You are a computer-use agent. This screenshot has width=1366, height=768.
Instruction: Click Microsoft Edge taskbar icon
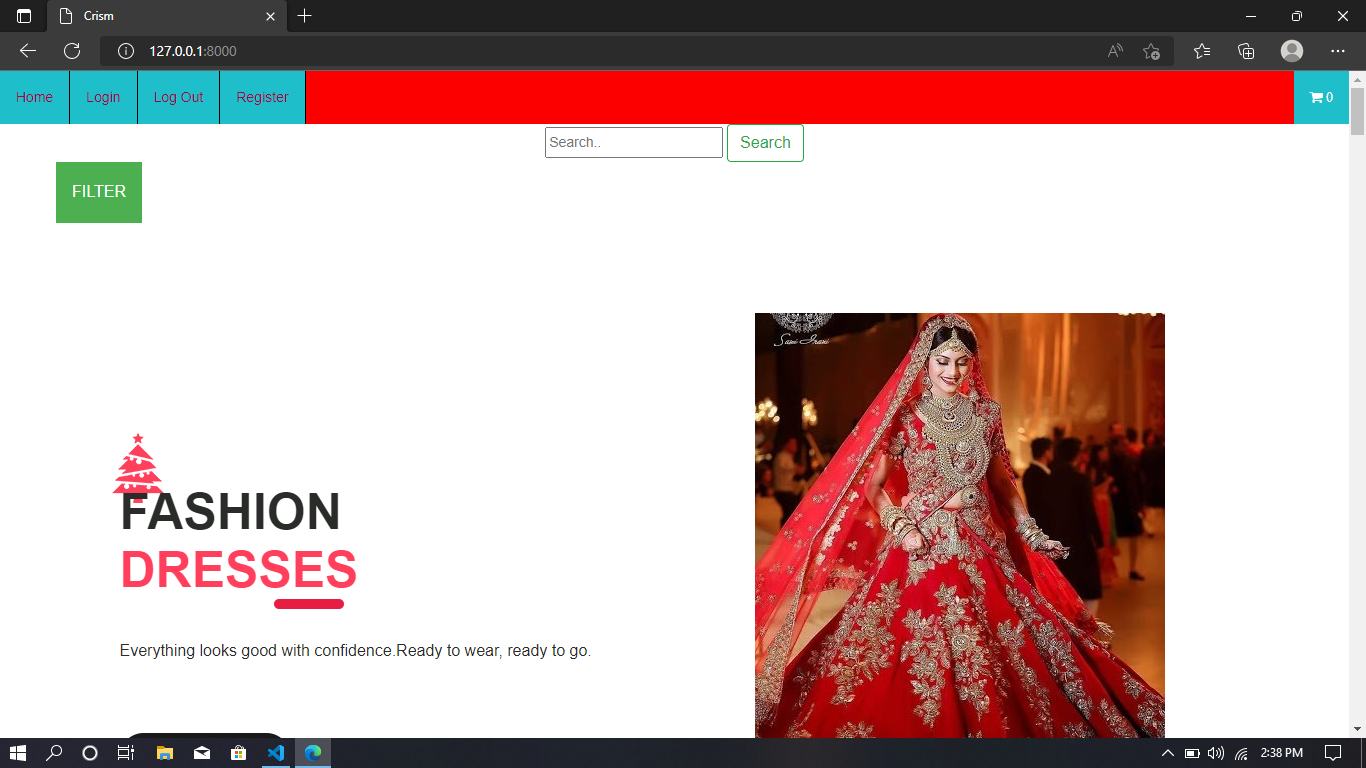coord(313,753)
